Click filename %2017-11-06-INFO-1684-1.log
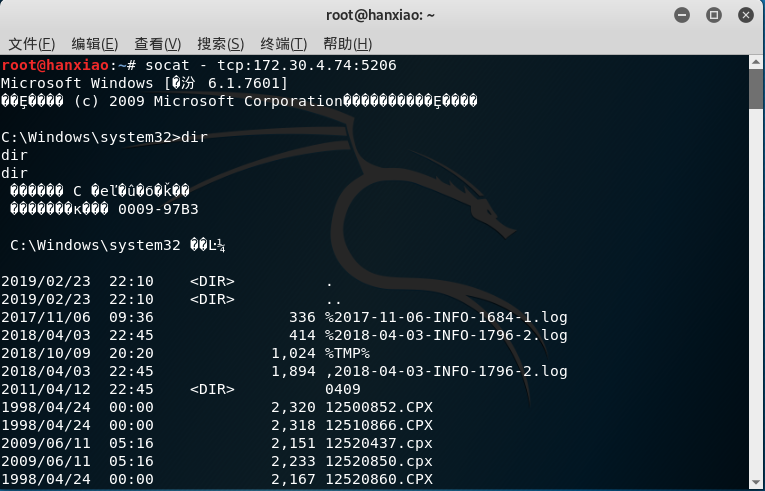 point(446,317)
